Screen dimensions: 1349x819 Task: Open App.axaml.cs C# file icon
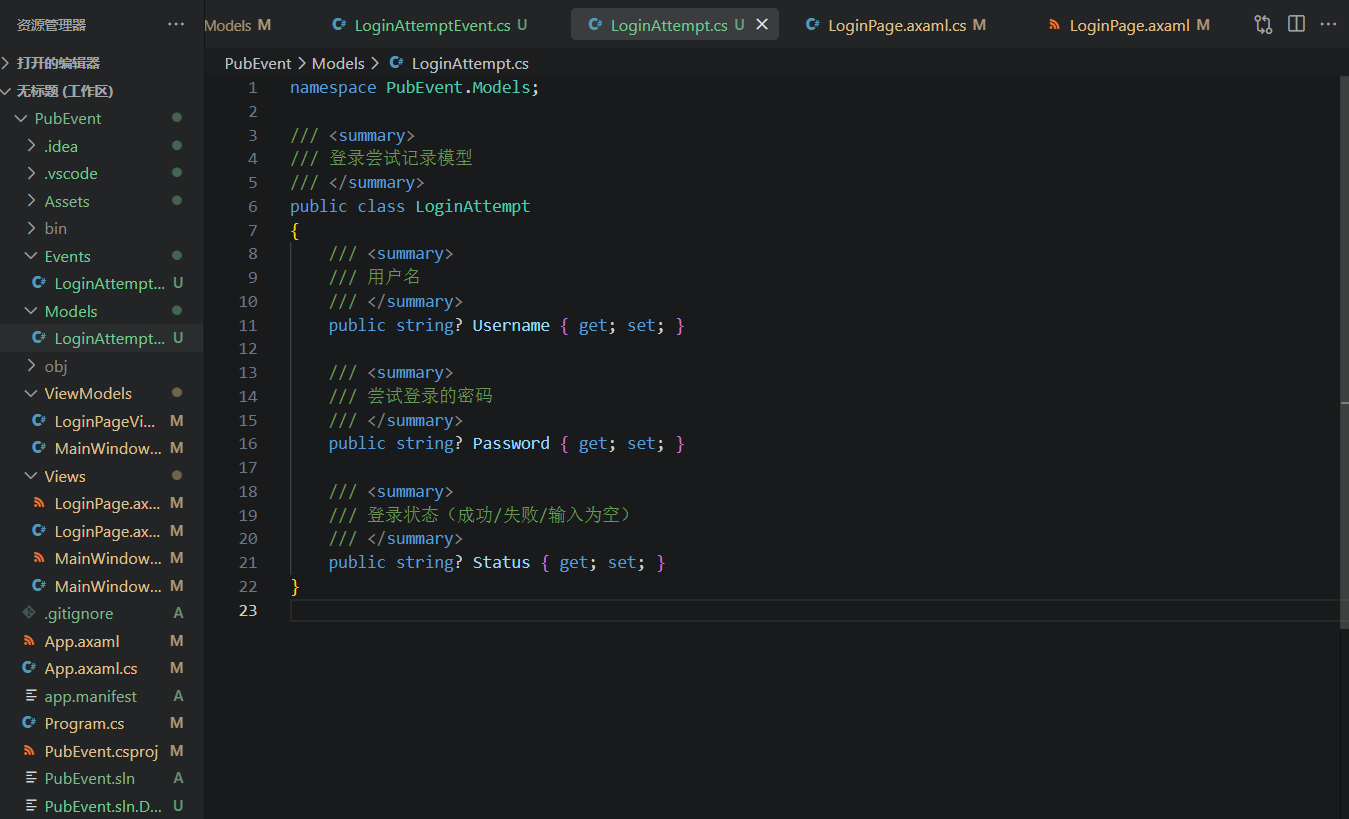point(29,668)
